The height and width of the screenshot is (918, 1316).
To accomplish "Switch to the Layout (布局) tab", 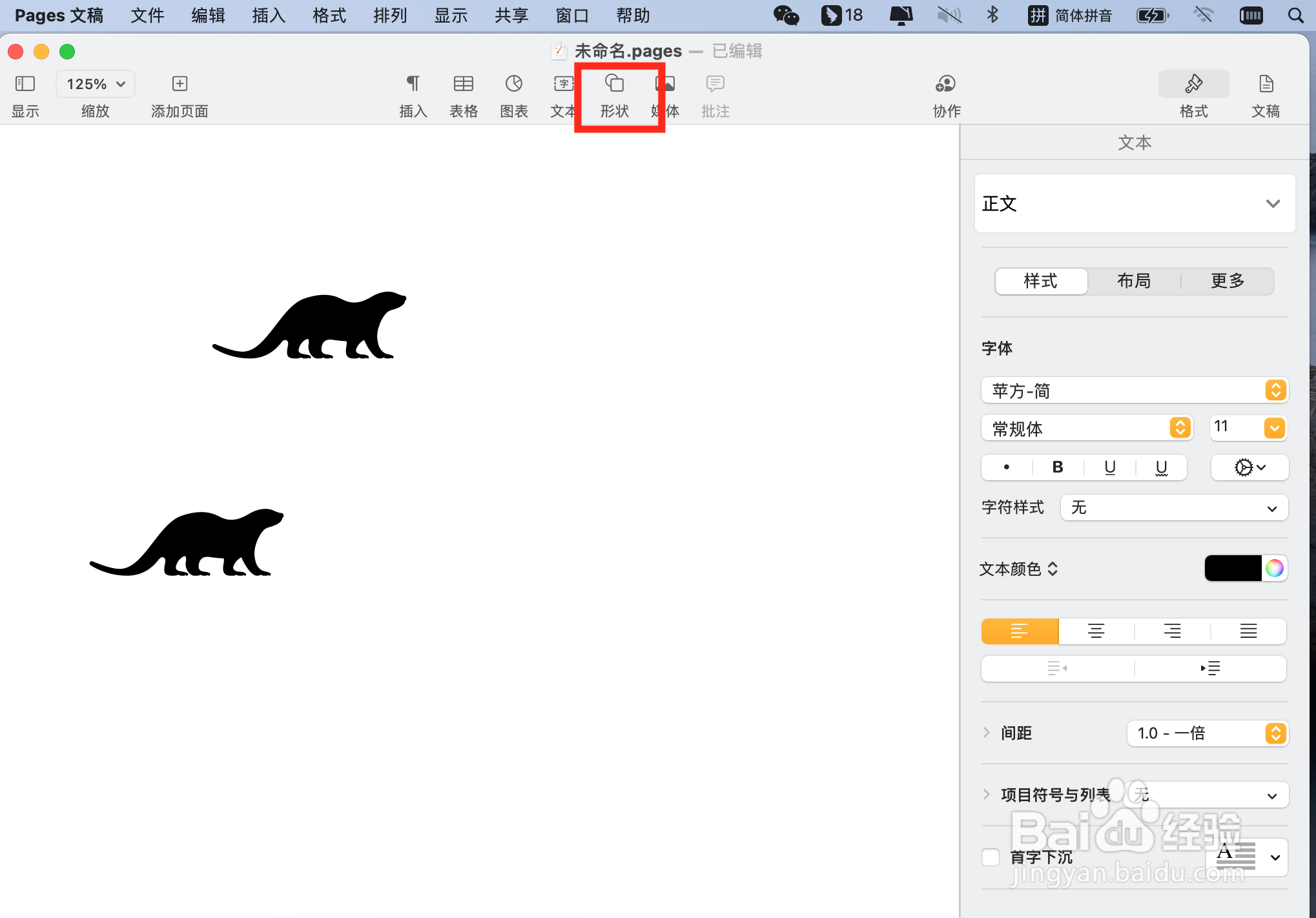I will 1134,281.
